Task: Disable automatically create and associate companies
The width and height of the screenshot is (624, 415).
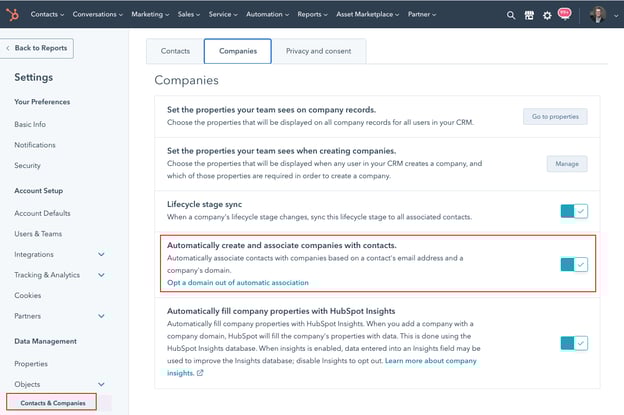Action: [574, 264]
